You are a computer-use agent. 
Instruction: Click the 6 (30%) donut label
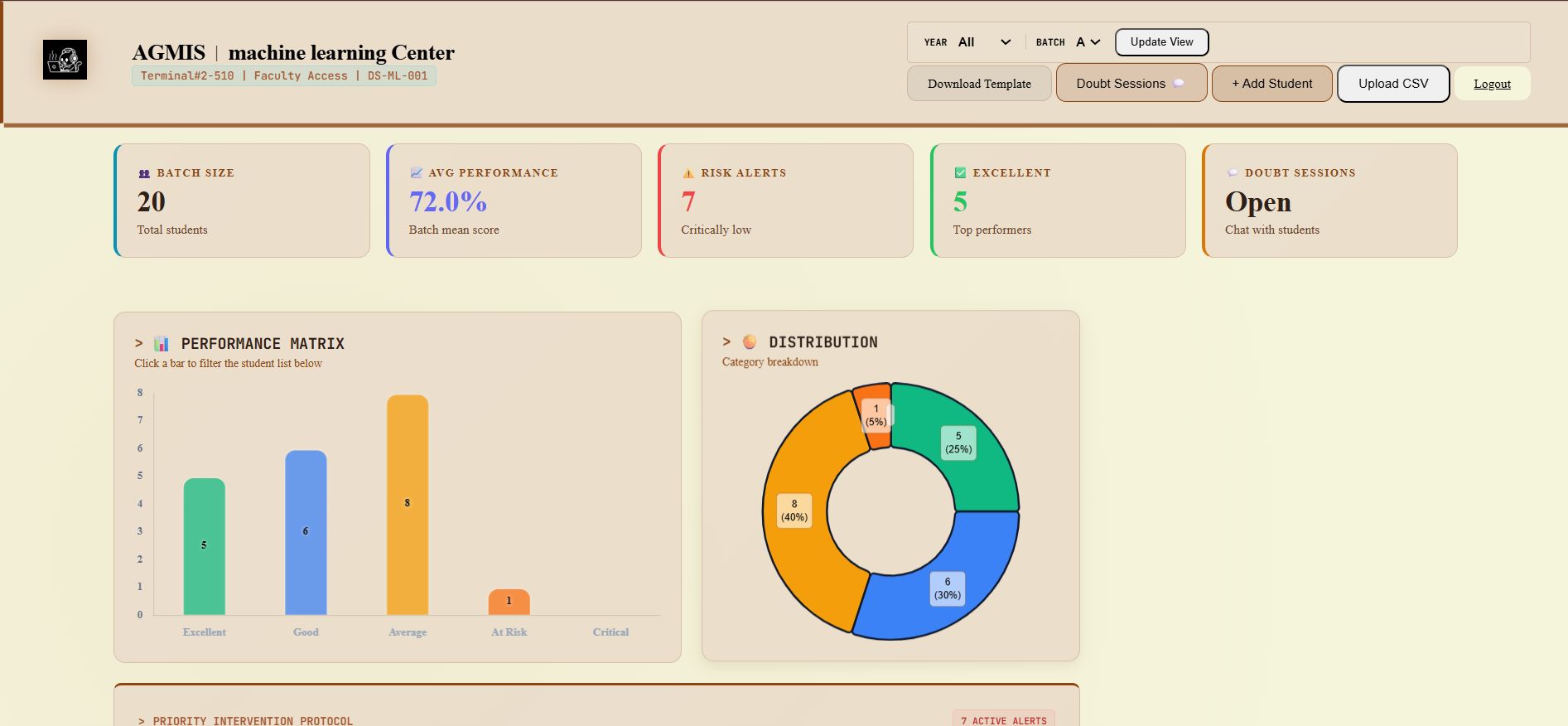[948, 588]
